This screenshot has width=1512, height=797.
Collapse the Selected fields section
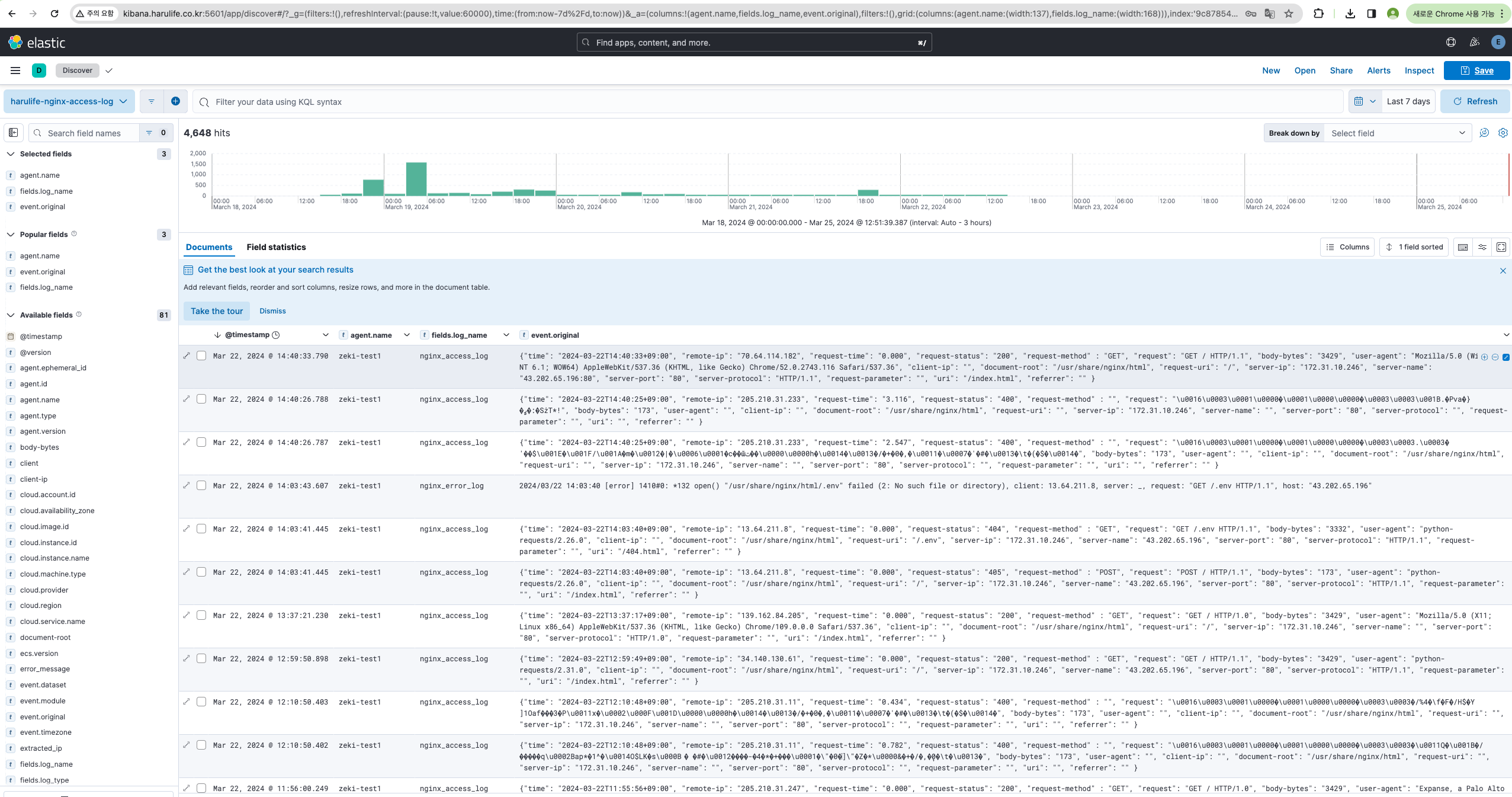click(11, 154)
